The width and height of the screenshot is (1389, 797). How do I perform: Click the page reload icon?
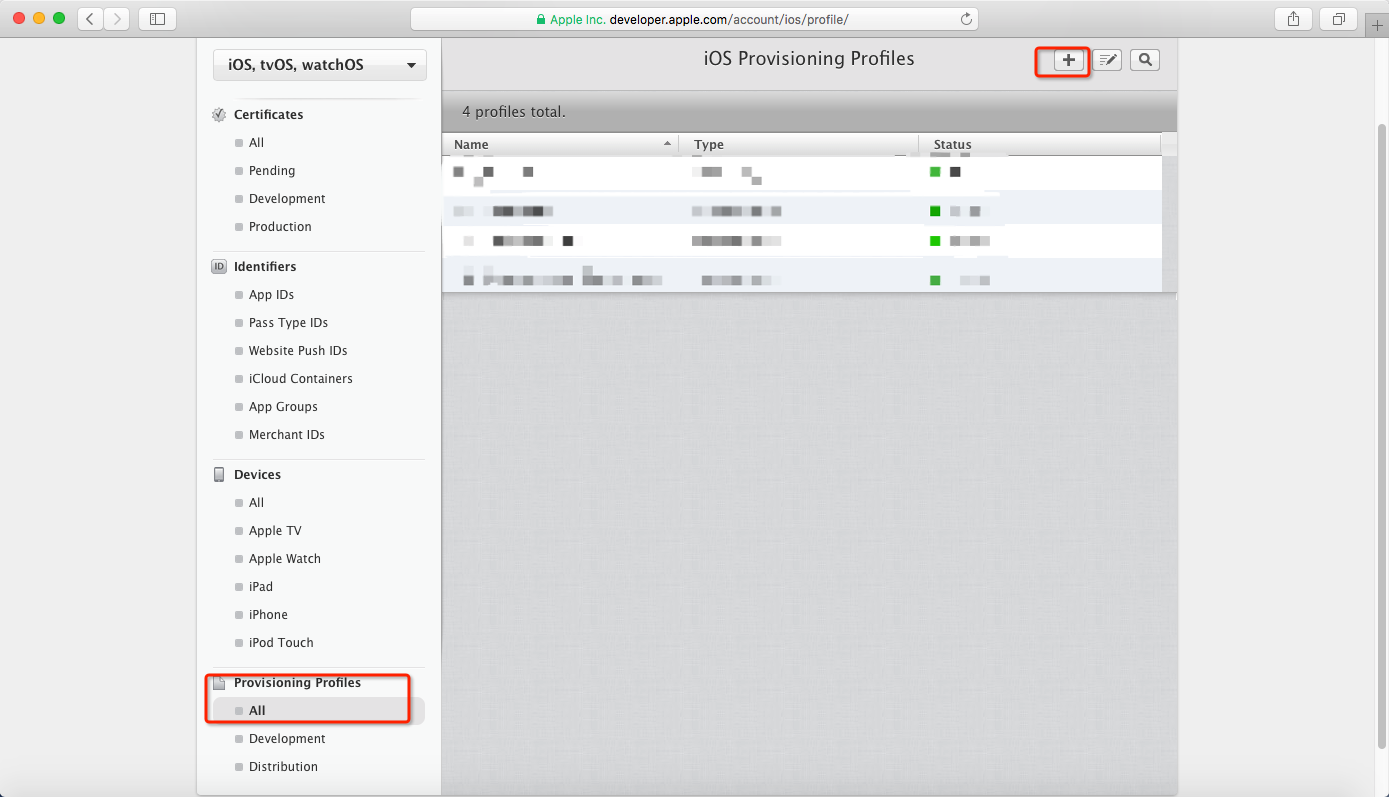(966, 19)
